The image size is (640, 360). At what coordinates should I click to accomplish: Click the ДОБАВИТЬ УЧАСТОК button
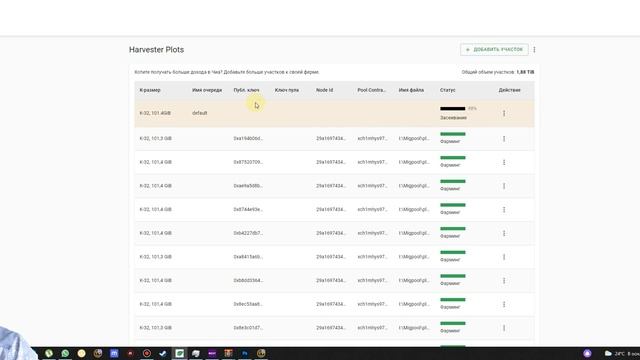(x=494, y=49)
